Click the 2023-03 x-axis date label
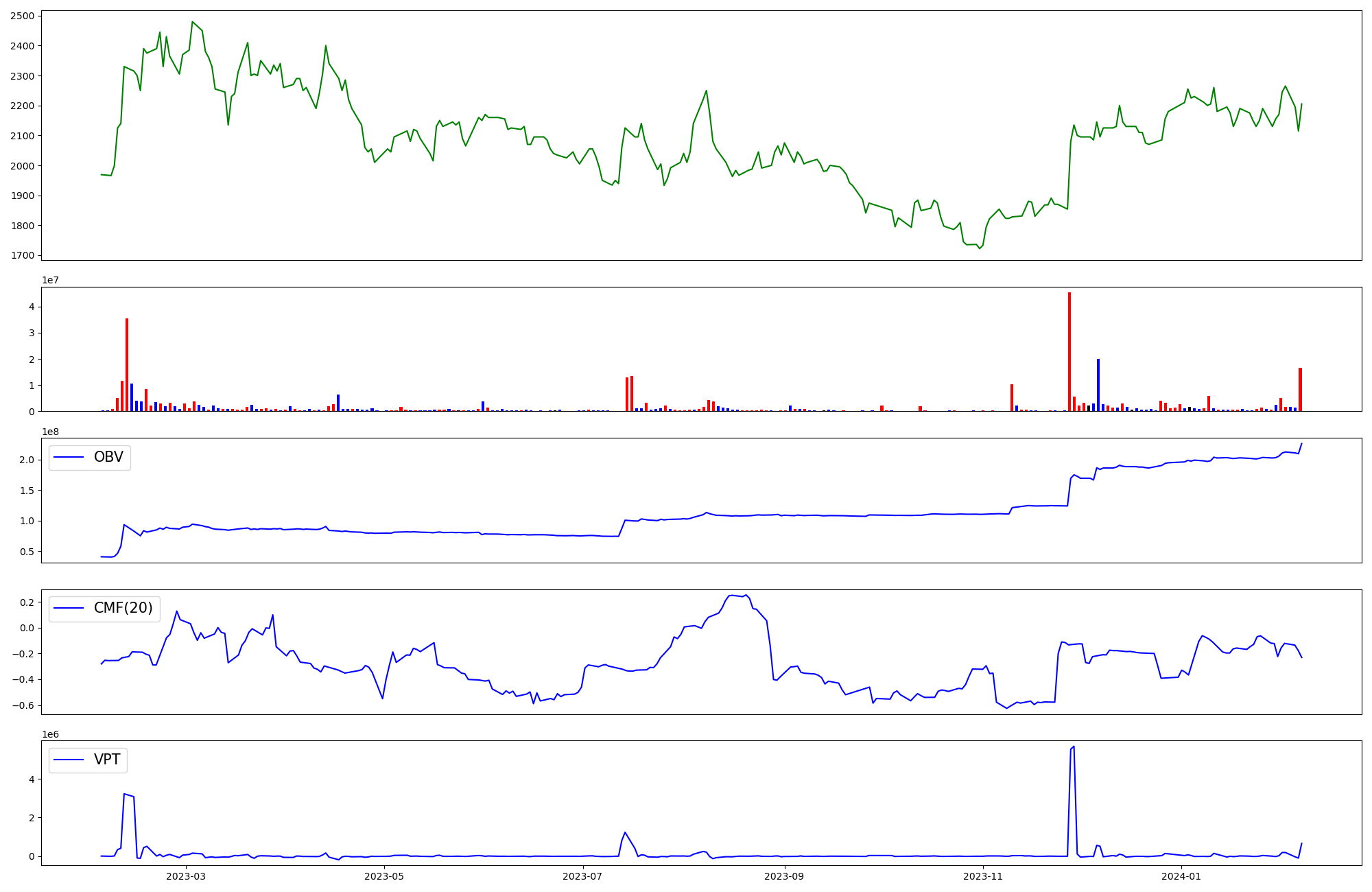 [x=186, y=876]
